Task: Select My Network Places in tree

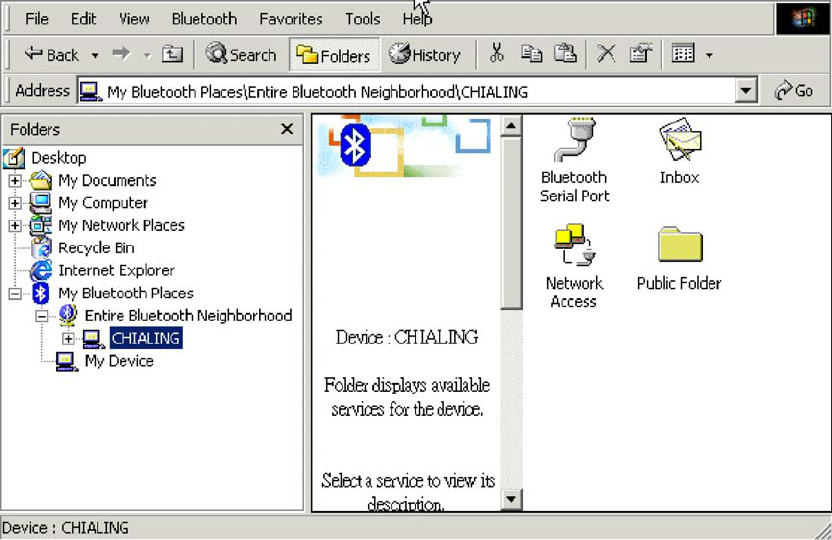Action: tap(122, 225)
